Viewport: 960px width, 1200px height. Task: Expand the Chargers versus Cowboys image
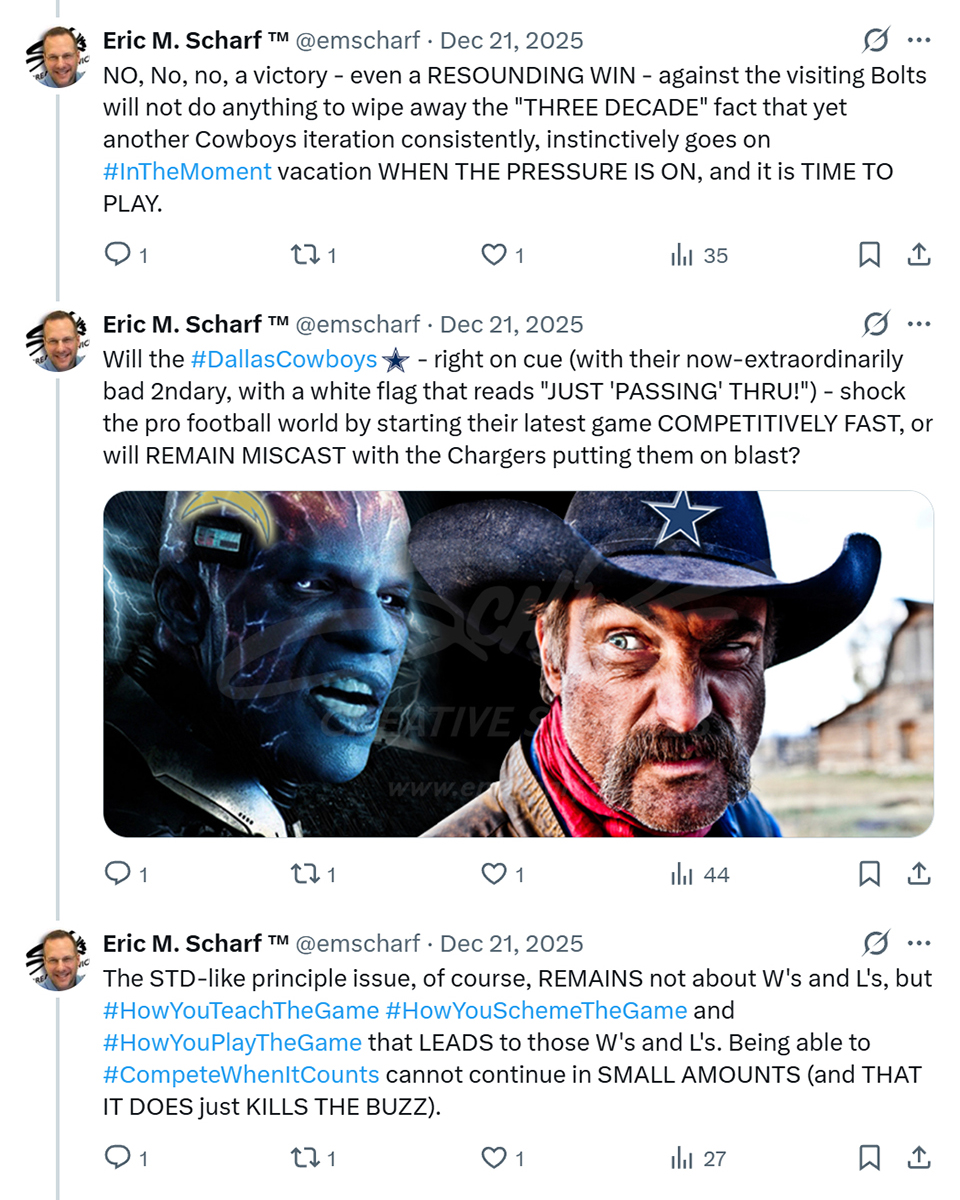tap(518, 663)
